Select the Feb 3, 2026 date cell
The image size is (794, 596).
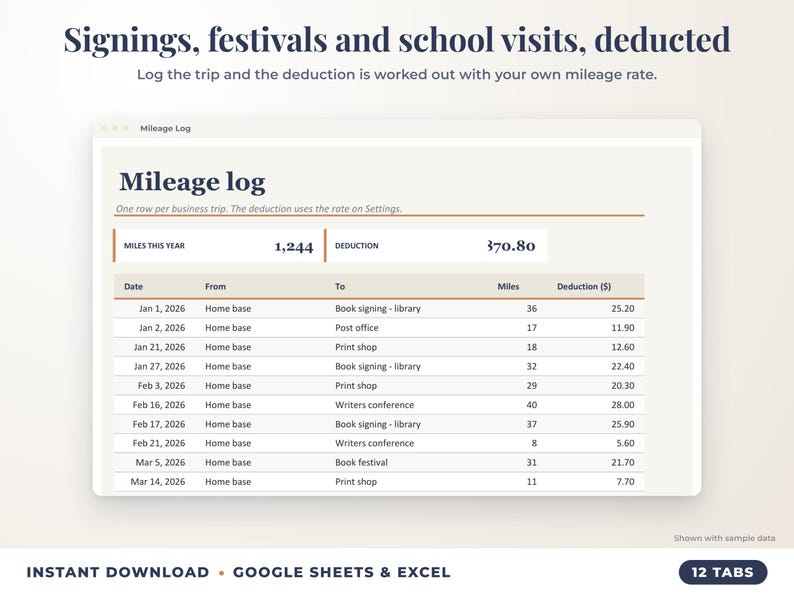(x=162, y=385)
